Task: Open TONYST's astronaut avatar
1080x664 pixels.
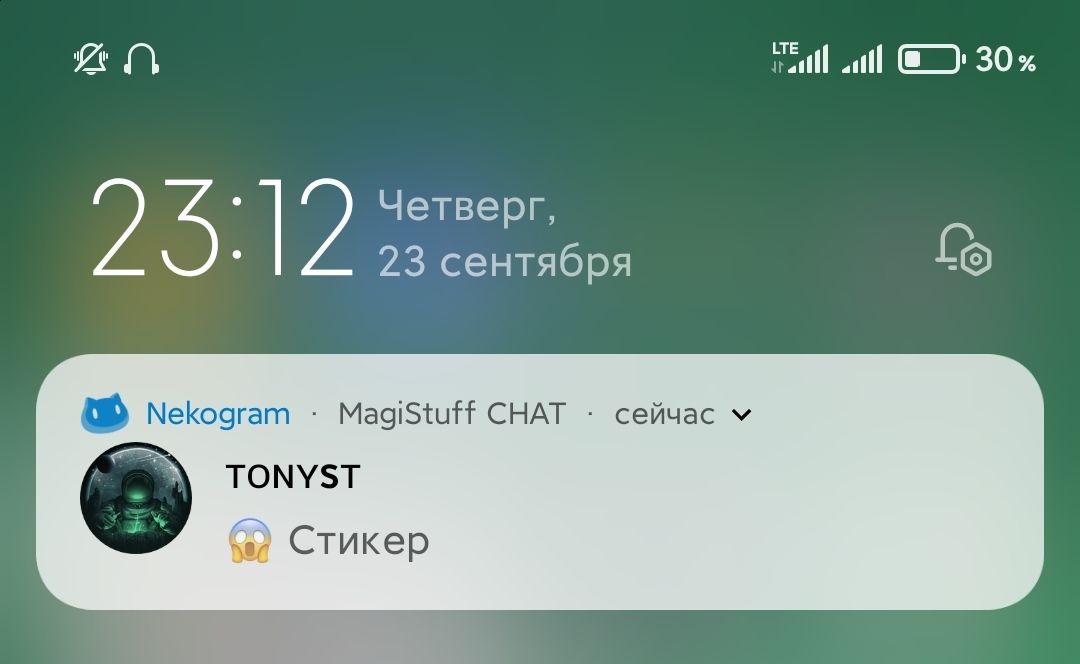Action: pyautogui.click(x=136, y=498)
